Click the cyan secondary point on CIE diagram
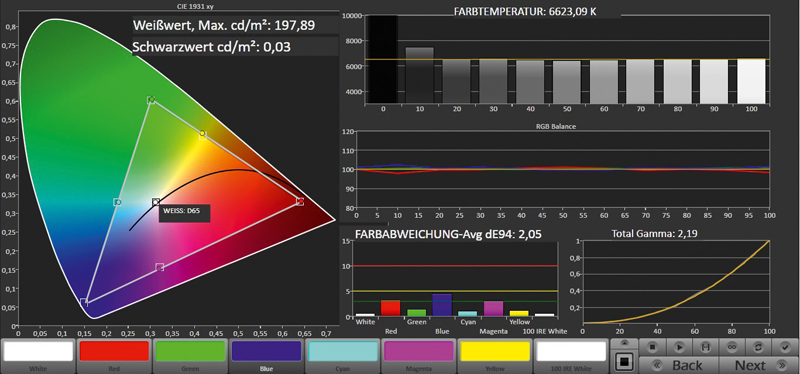This screenshot has height=374, width=800. pyautogui.click(x=117, y=202)
